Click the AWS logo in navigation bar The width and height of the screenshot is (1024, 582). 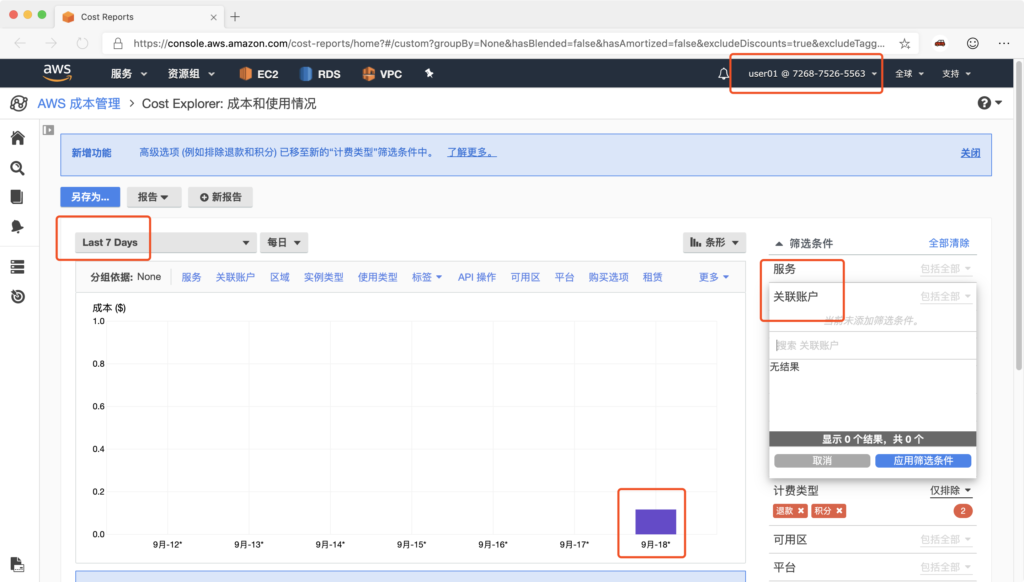57,73
